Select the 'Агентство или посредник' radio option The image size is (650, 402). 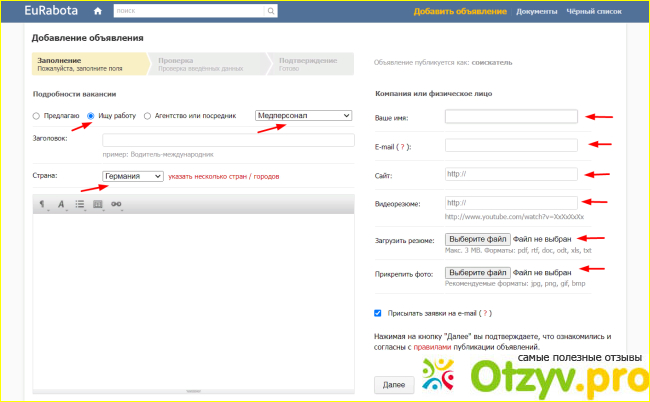click(x=148, y=116)
